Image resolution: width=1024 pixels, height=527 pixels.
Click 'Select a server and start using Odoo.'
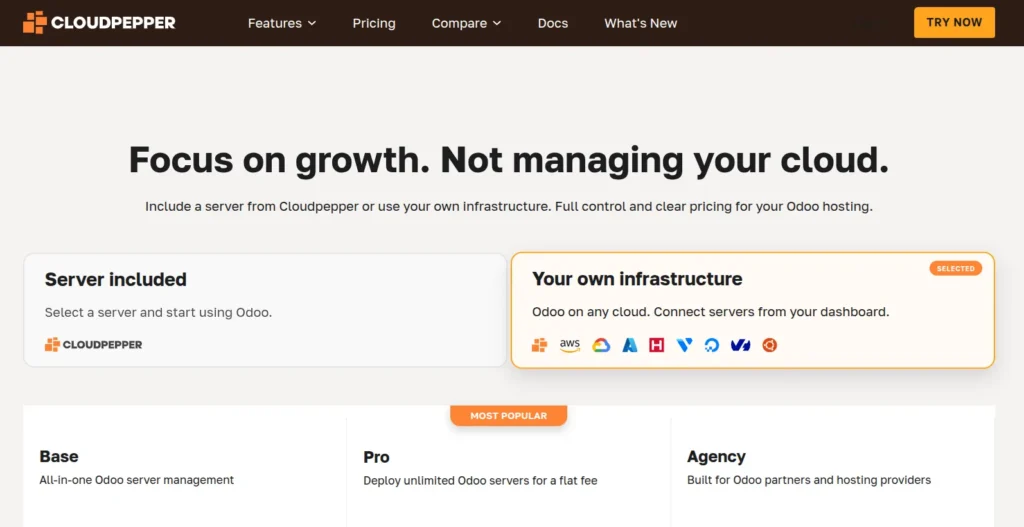click(158, 312)
